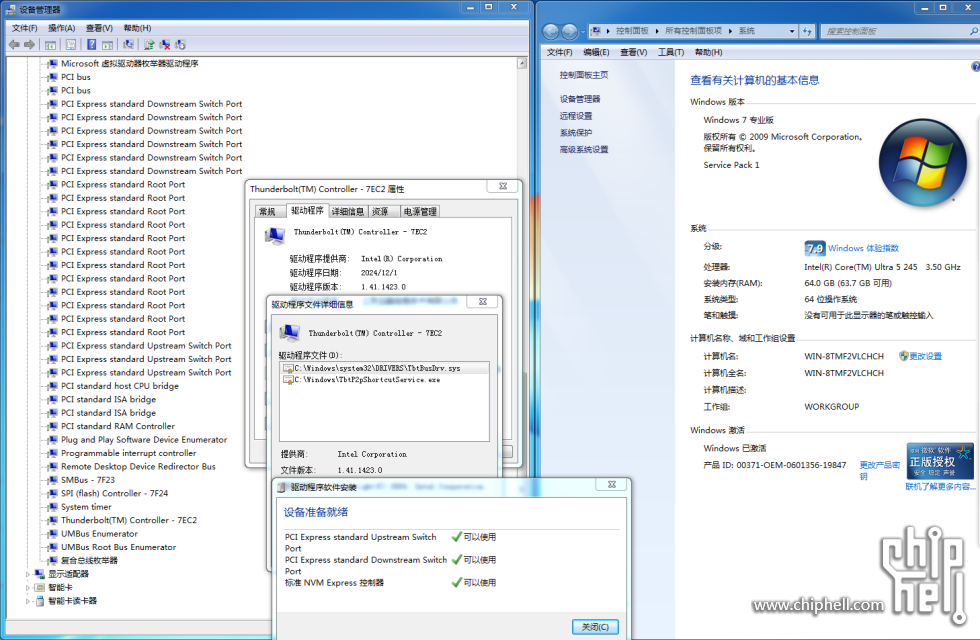Switch to 详细信息 tab in properties dialog

pos(348,211)
